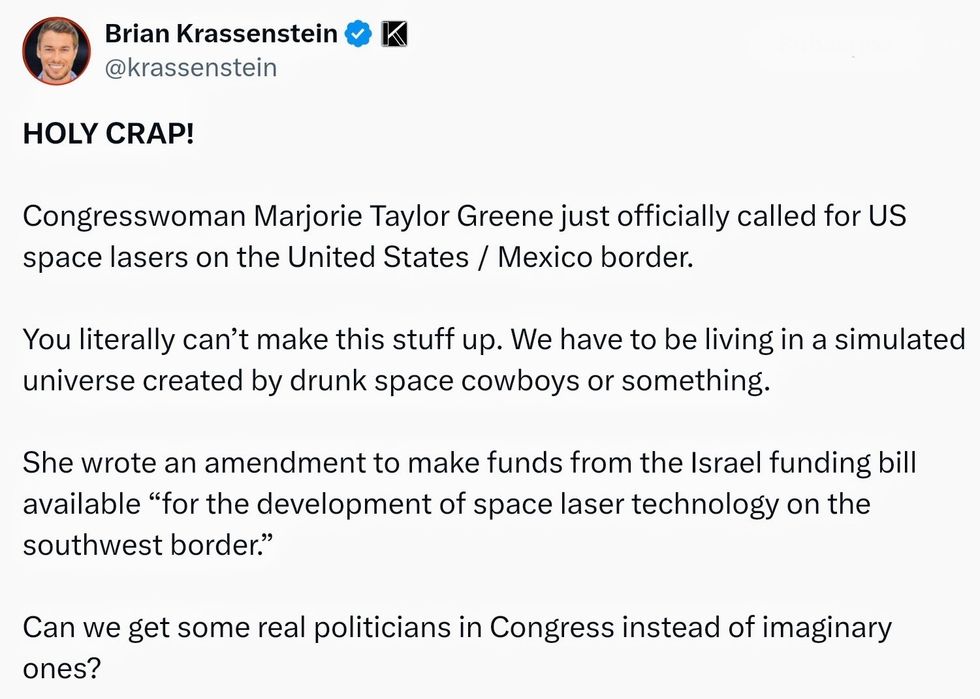
Task: Click the phrase "United States / Mexico border"
Action: click(489, 256)
